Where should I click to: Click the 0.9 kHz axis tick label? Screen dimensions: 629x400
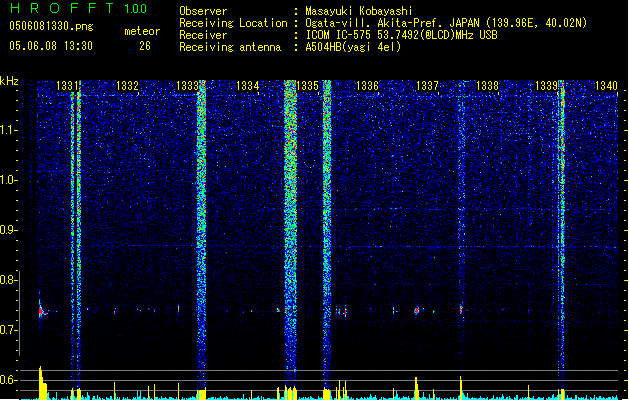pos(8,230)
